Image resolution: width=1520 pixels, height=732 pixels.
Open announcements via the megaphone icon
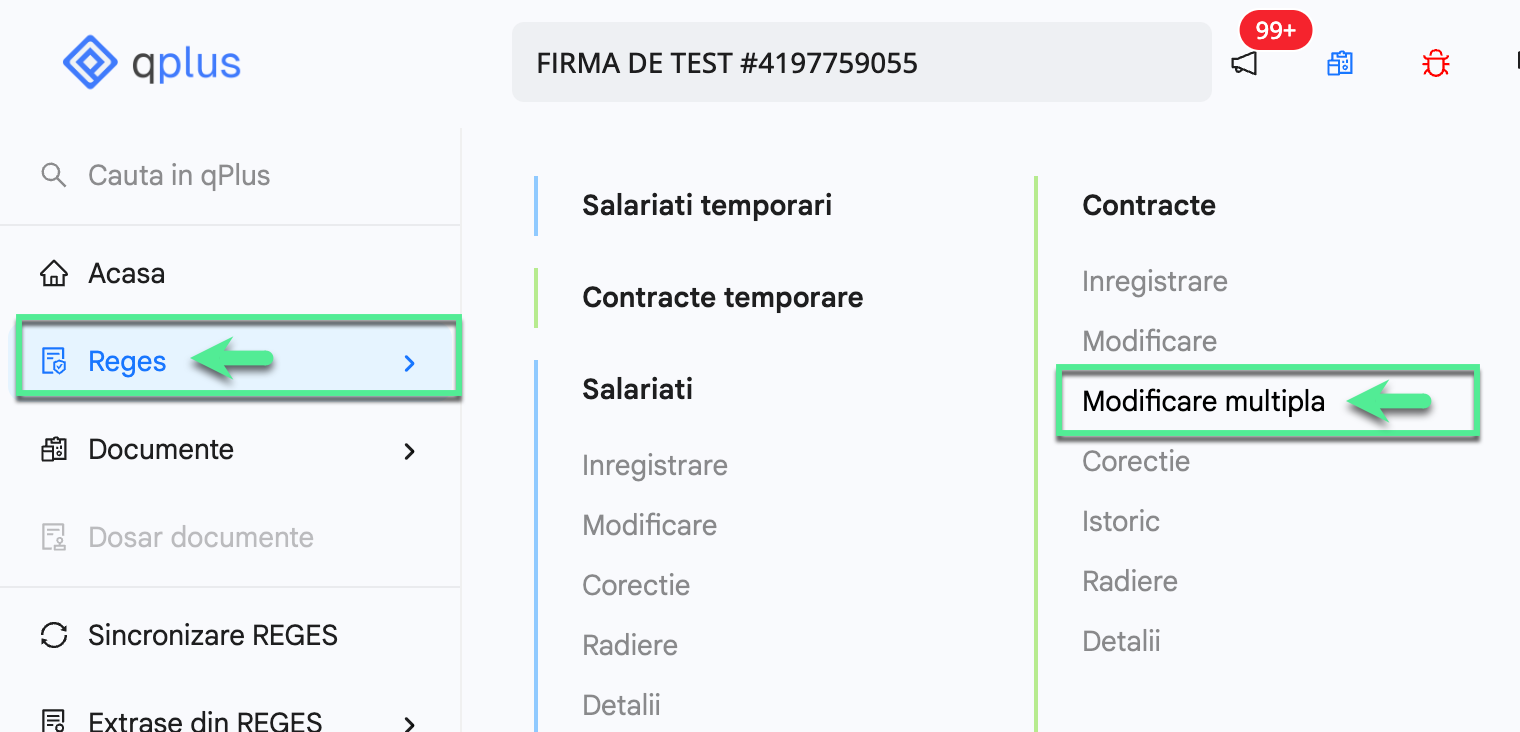tap(1244, 62)
